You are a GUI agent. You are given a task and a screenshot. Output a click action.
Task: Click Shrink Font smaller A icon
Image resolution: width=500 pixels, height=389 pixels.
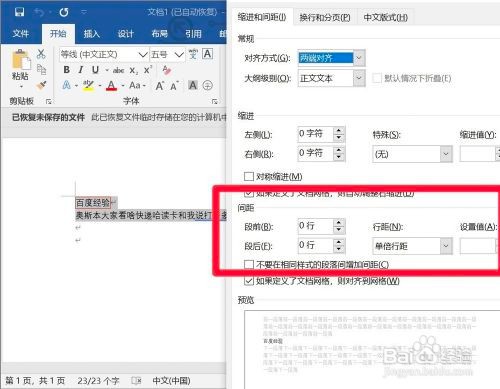coord(174,86)
